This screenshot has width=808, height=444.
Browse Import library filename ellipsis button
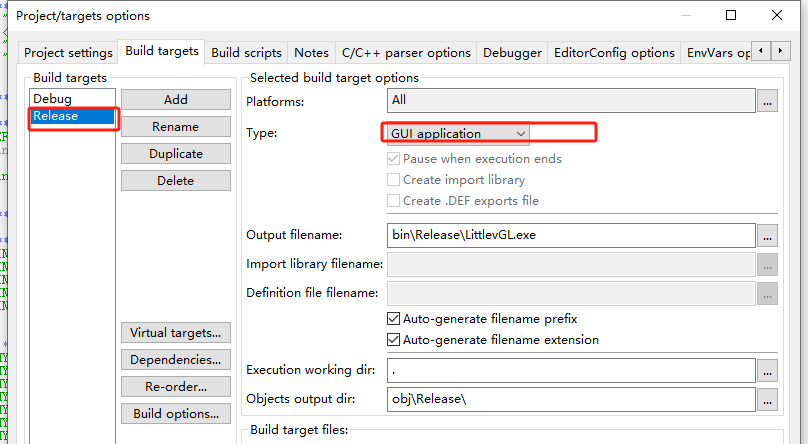coord(767,265)
